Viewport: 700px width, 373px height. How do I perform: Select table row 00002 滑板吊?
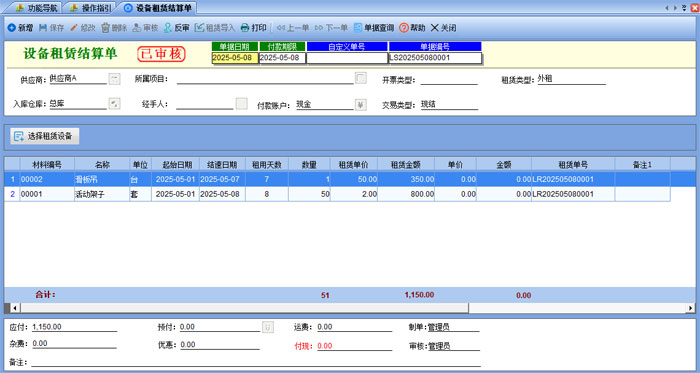(x=337, y=179)
